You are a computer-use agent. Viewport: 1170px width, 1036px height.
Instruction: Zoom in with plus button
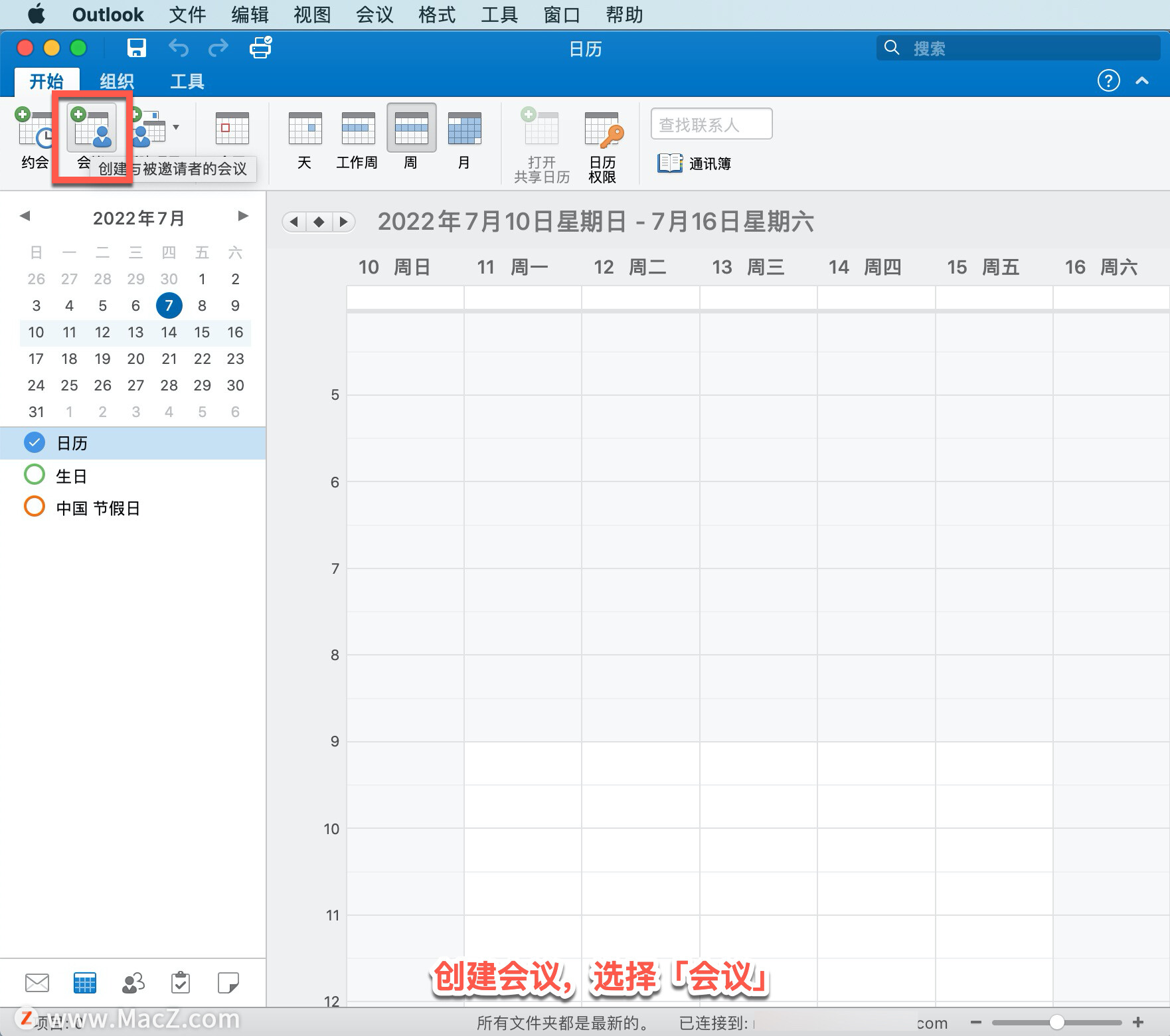pos(1138,1023)
